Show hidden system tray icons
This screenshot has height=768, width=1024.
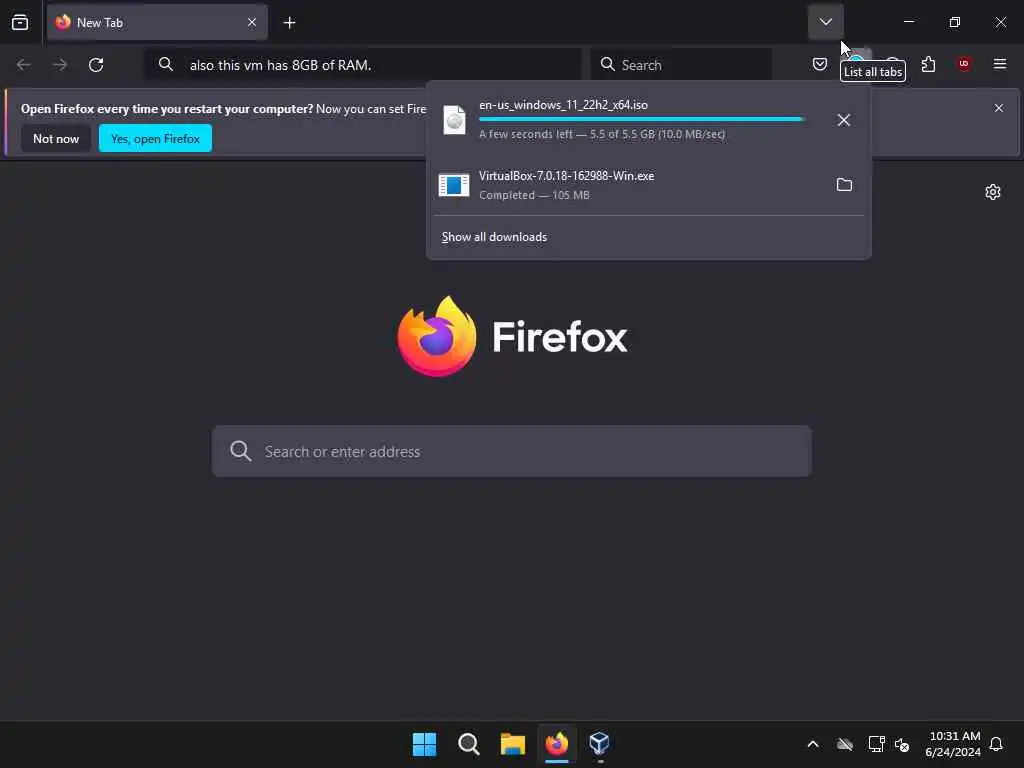813,744
